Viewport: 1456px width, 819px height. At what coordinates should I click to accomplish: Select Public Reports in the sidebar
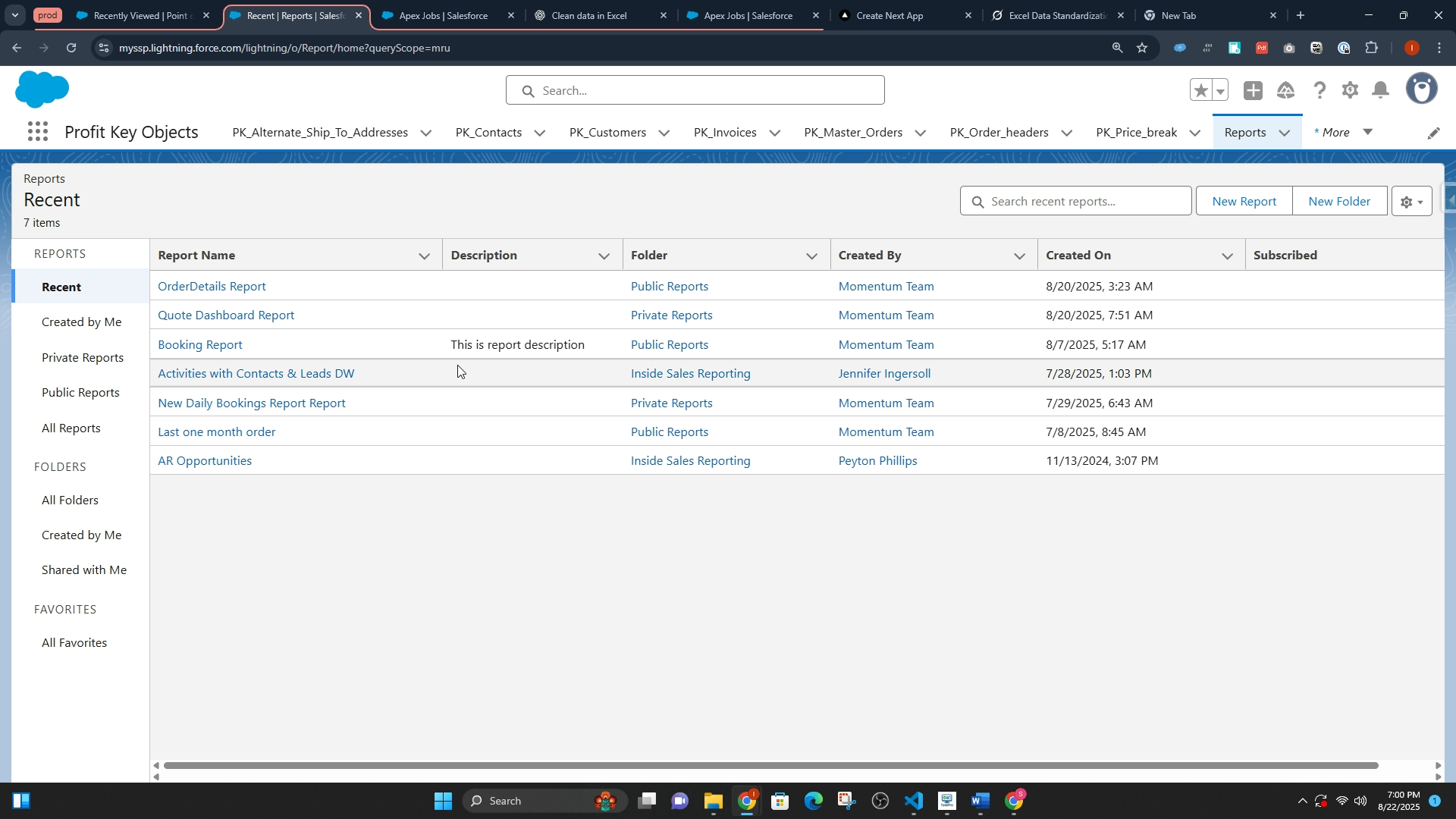click(80, 393)
